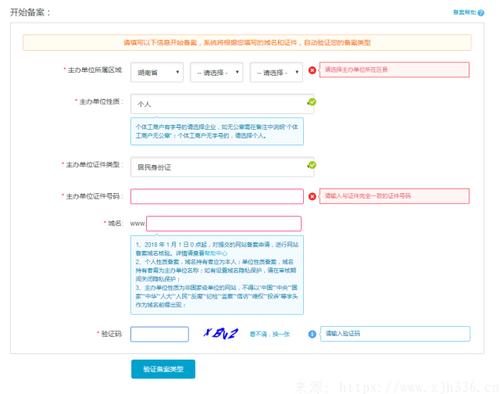The height and width of the screenshot is (394, 500).
Task: Open the district 请选择 dropdown, third in row
Action: [276, 72]
